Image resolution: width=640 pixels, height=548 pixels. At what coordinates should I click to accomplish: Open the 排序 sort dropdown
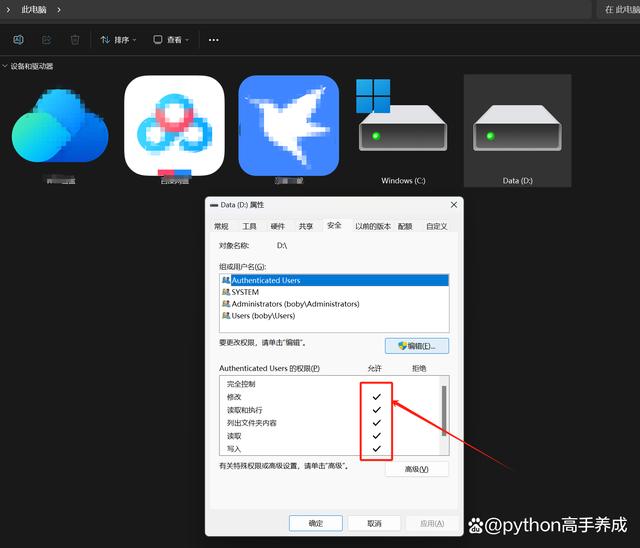coord(120,40)
